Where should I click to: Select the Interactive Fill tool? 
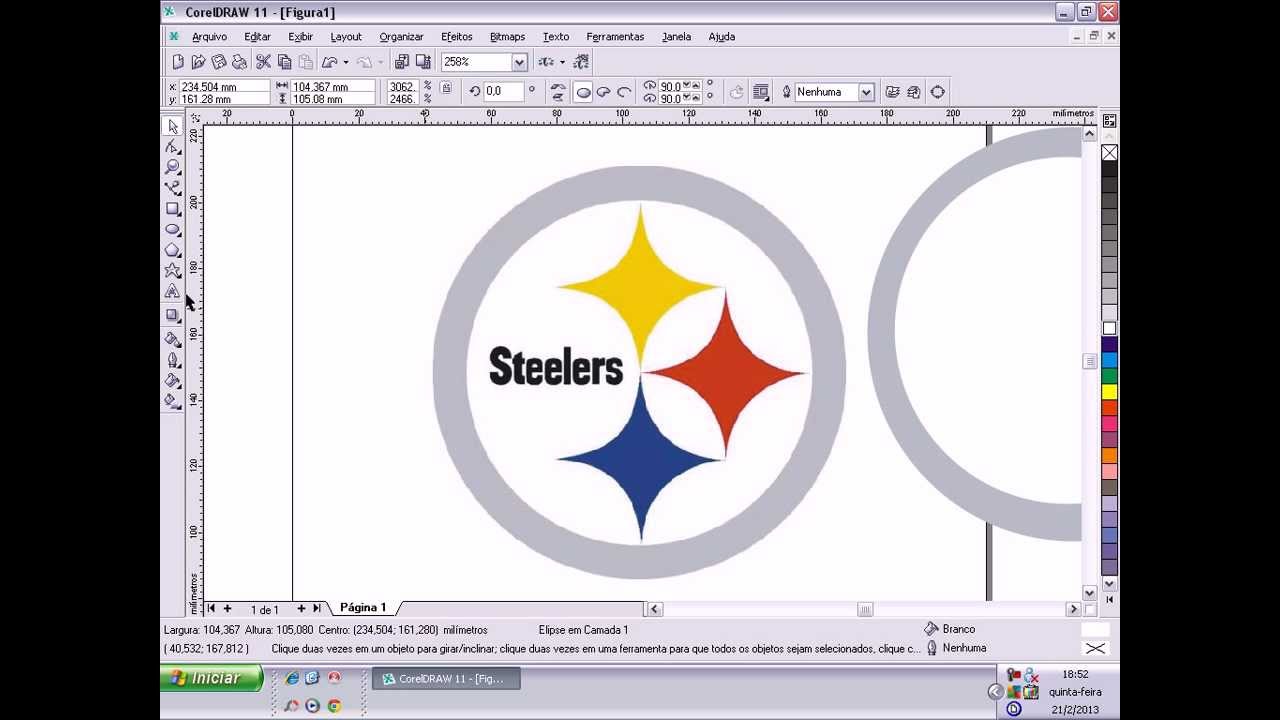click(173, 402)
